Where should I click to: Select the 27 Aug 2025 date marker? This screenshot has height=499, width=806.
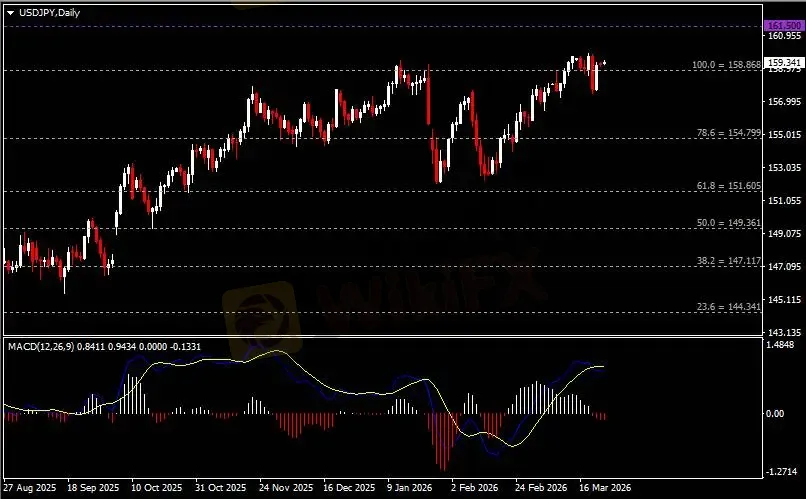click(30, 487)
